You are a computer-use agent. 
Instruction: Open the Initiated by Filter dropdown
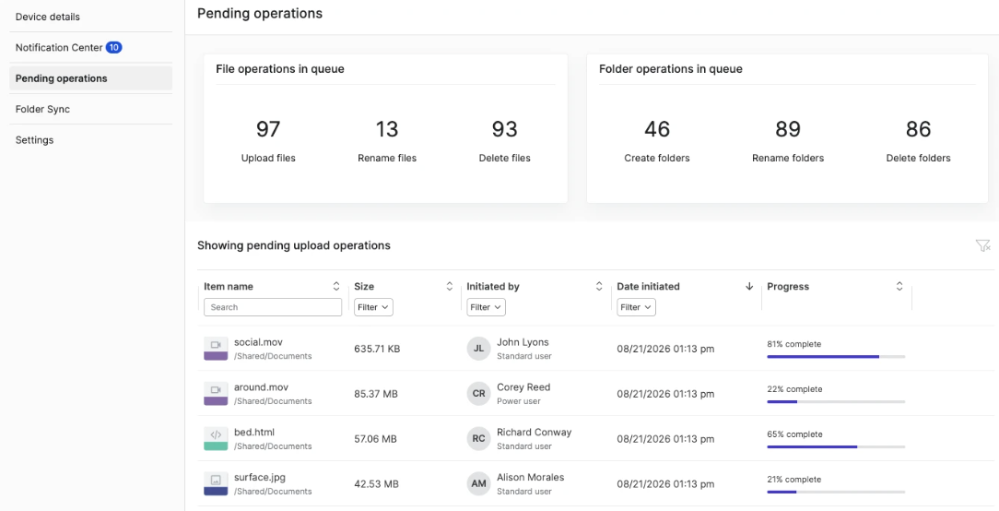click(486, 307)
